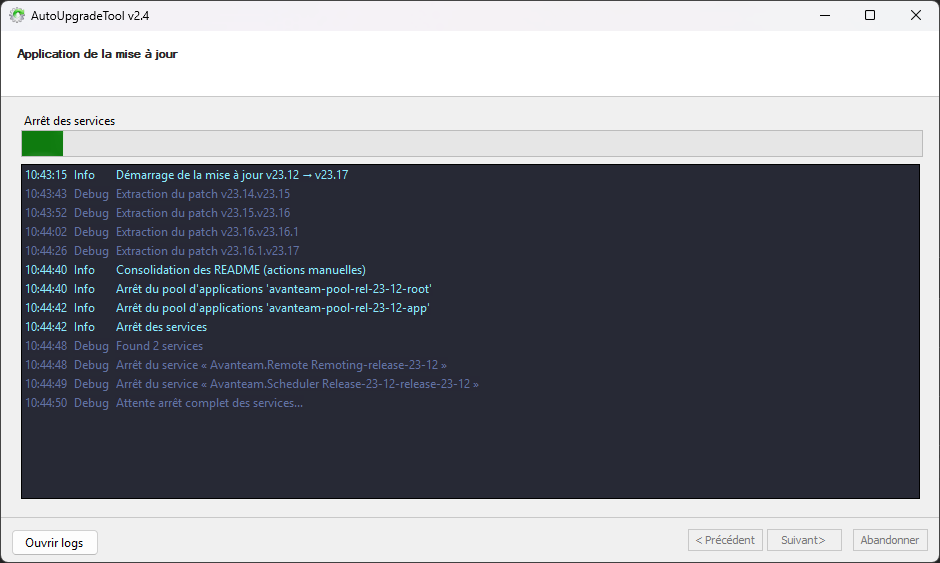This screenshot has width=940, height=563.
Task: Click the <Précédent button
Action: click(725, 540)
